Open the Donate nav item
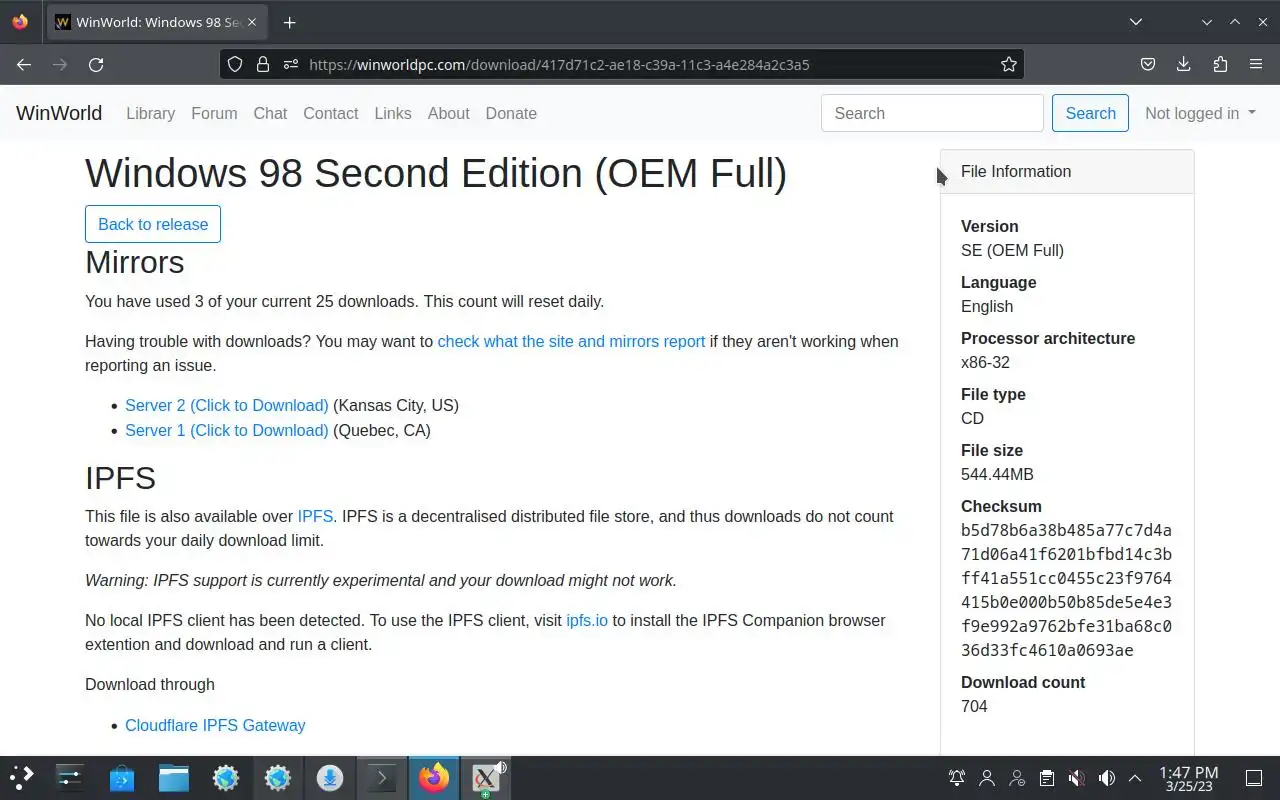The image size is (1280, 800). [511, 113]
